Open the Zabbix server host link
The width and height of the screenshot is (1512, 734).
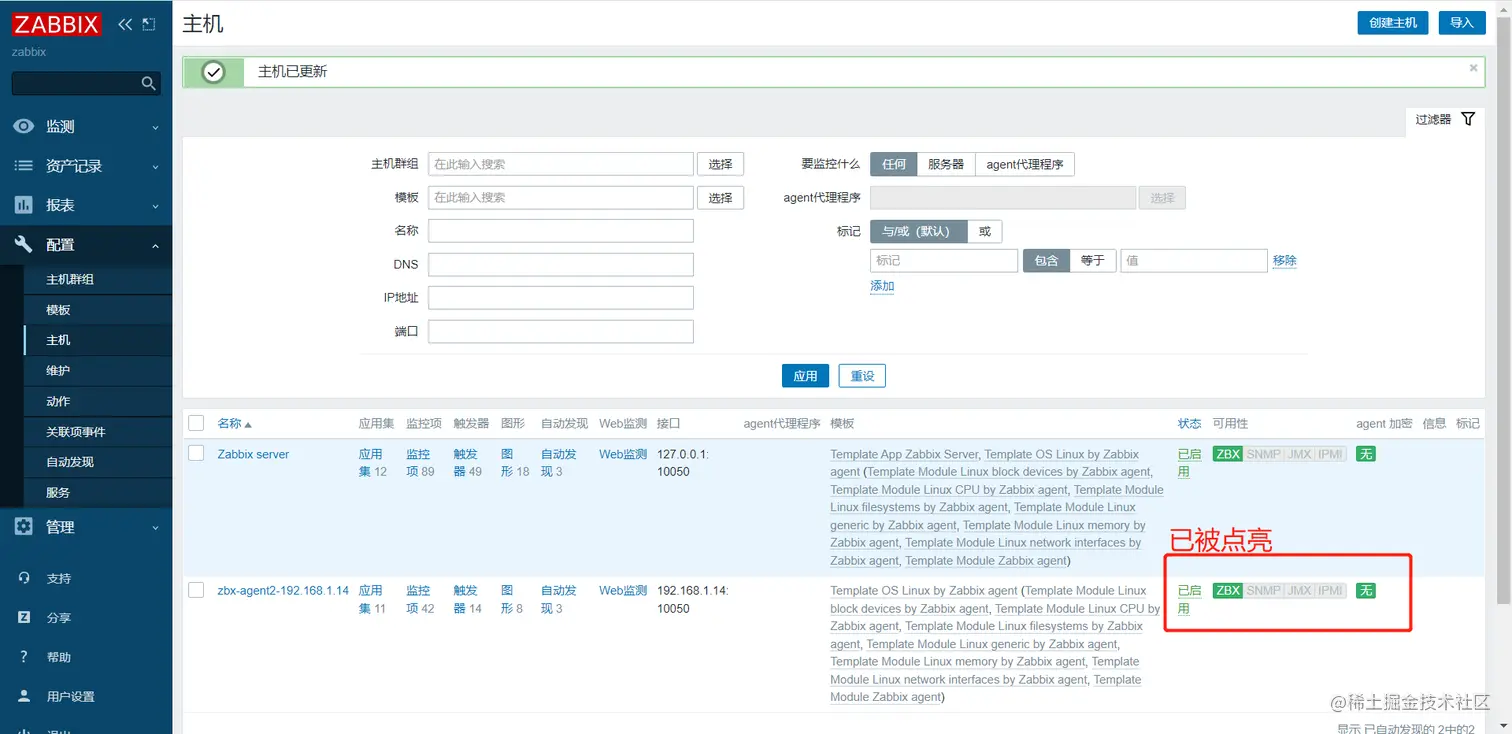coord(253,454)
